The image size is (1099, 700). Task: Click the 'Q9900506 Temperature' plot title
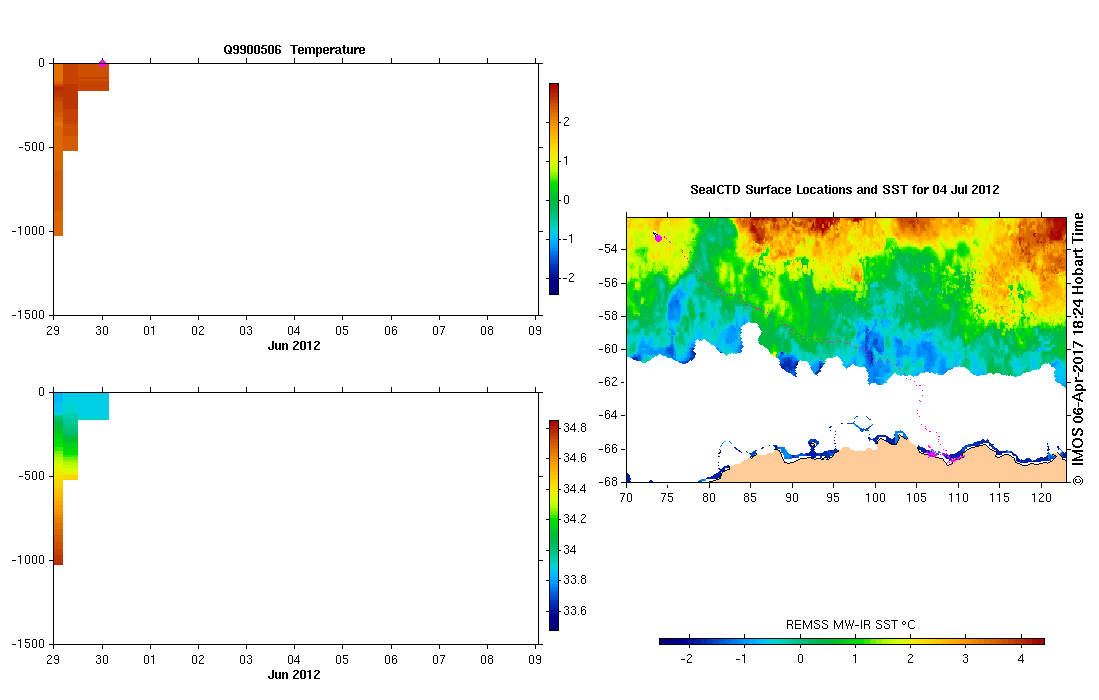pos(294,50)
